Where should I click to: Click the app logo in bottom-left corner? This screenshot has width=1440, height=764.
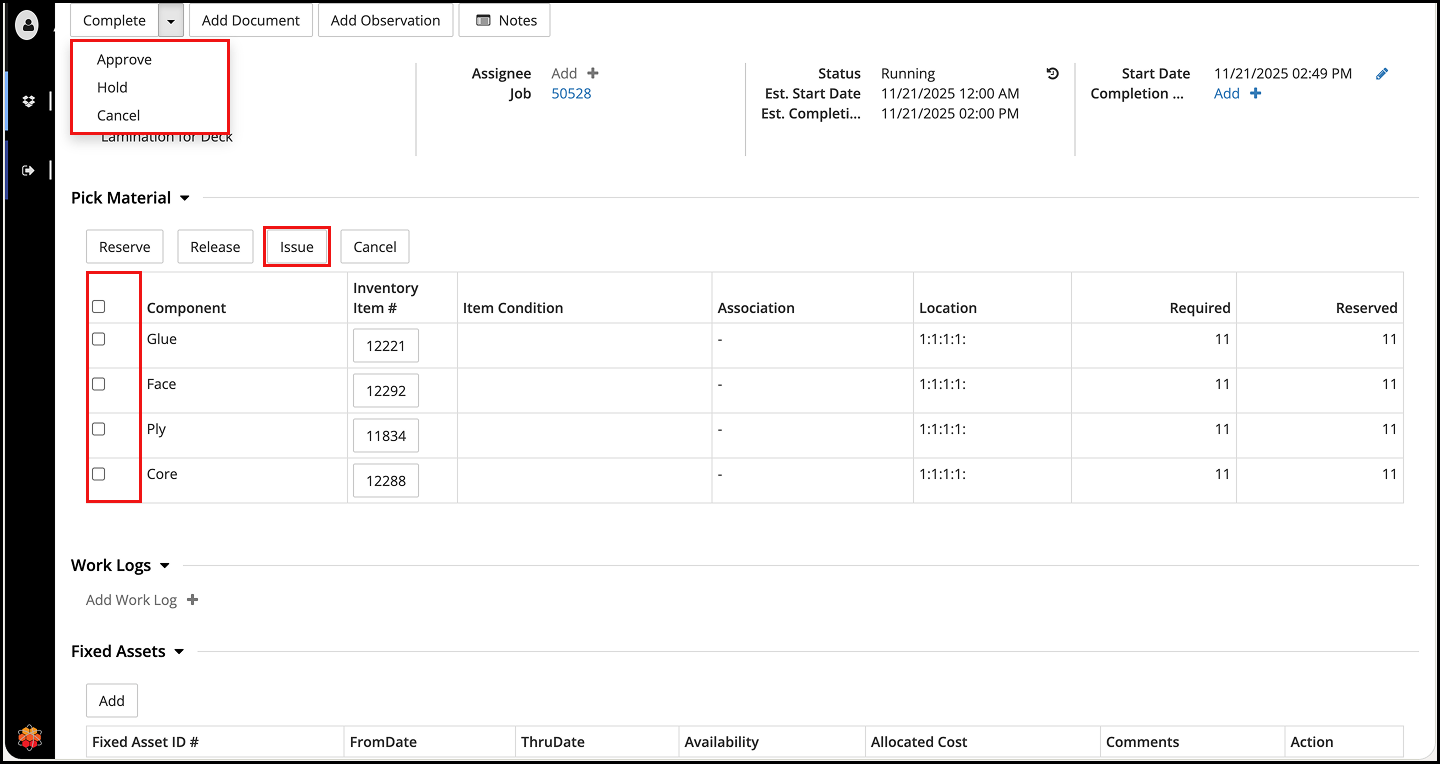click(30, 739)
